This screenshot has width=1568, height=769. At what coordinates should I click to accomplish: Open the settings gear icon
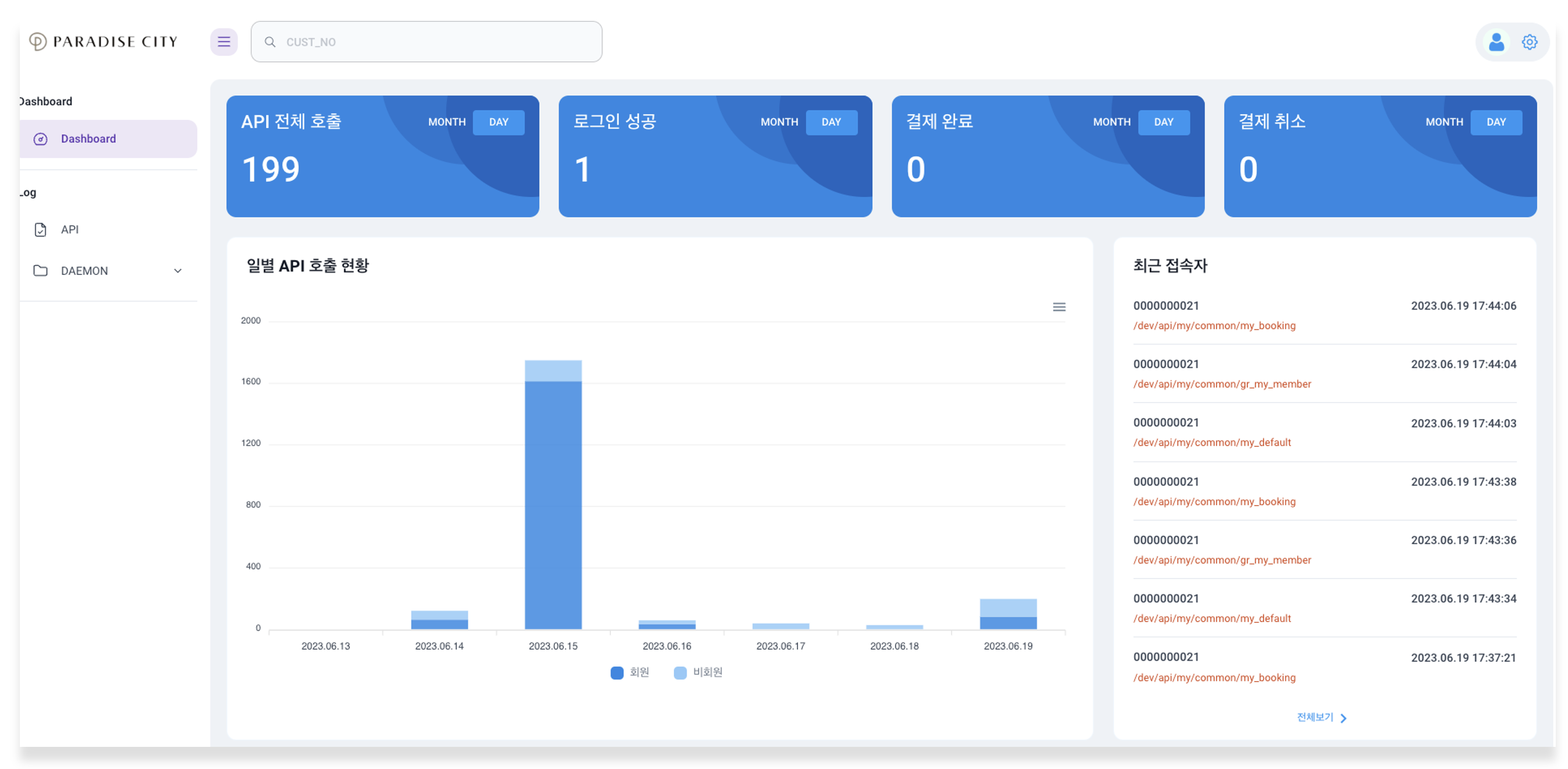coord(1529,42)
